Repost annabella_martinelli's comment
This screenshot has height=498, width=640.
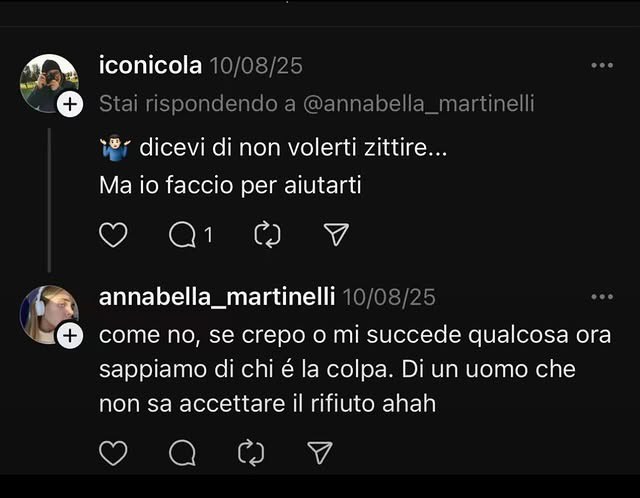250,454
